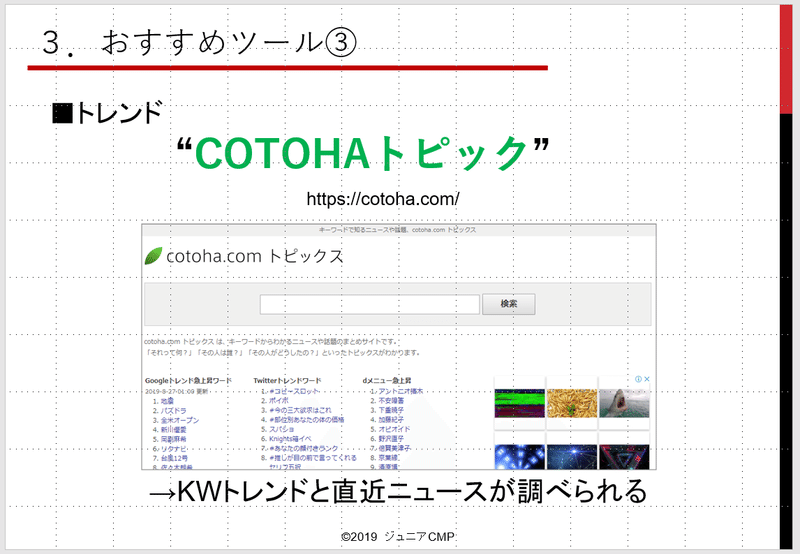
Task: Select the blue starburst ad thumbnail
Action: point(571,457)
